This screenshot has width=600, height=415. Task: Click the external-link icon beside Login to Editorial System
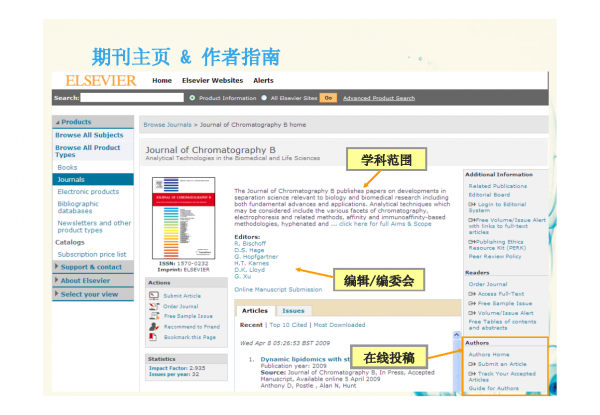click(472, 204)
